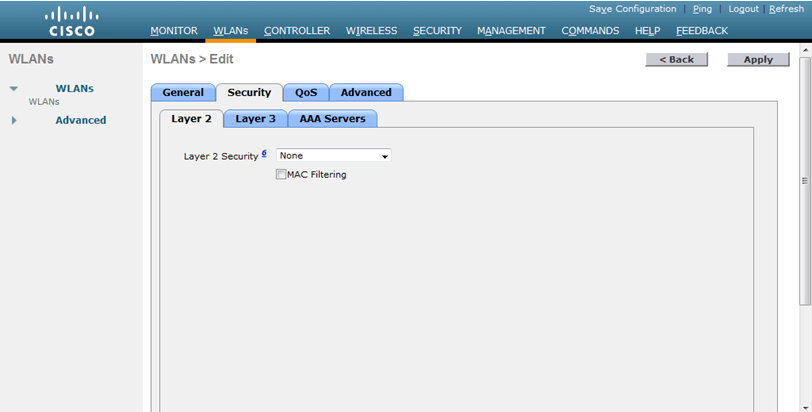Viewport: 812px width, 412px height.
Task: Open the Layer 3 sub-tab
Action: tap(255, 119)
